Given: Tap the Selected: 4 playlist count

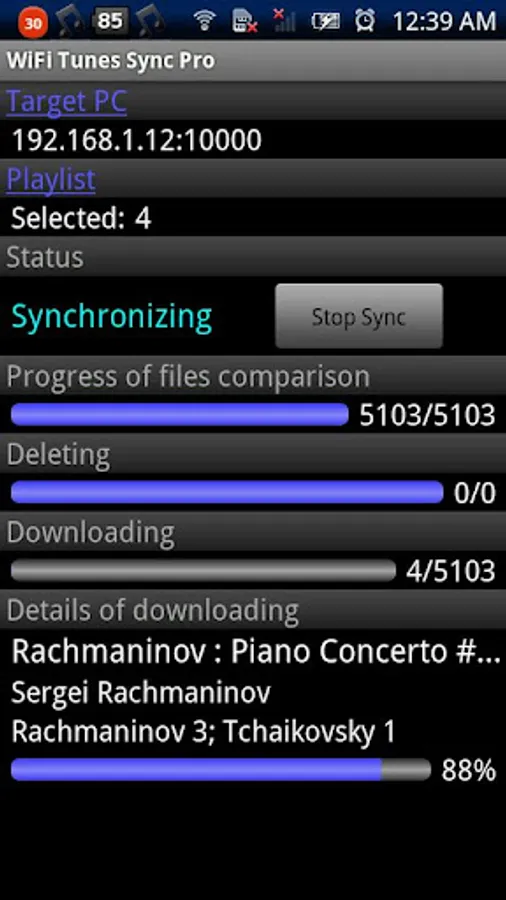Looking at the screenshot, I should [81, 218].
